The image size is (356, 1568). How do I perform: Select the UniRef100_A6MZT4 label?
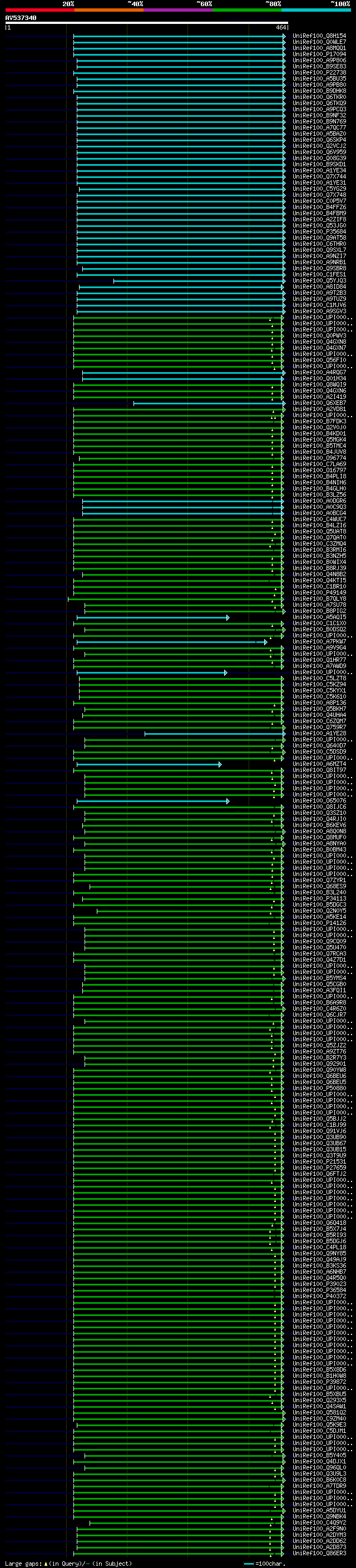click(319, 764)
